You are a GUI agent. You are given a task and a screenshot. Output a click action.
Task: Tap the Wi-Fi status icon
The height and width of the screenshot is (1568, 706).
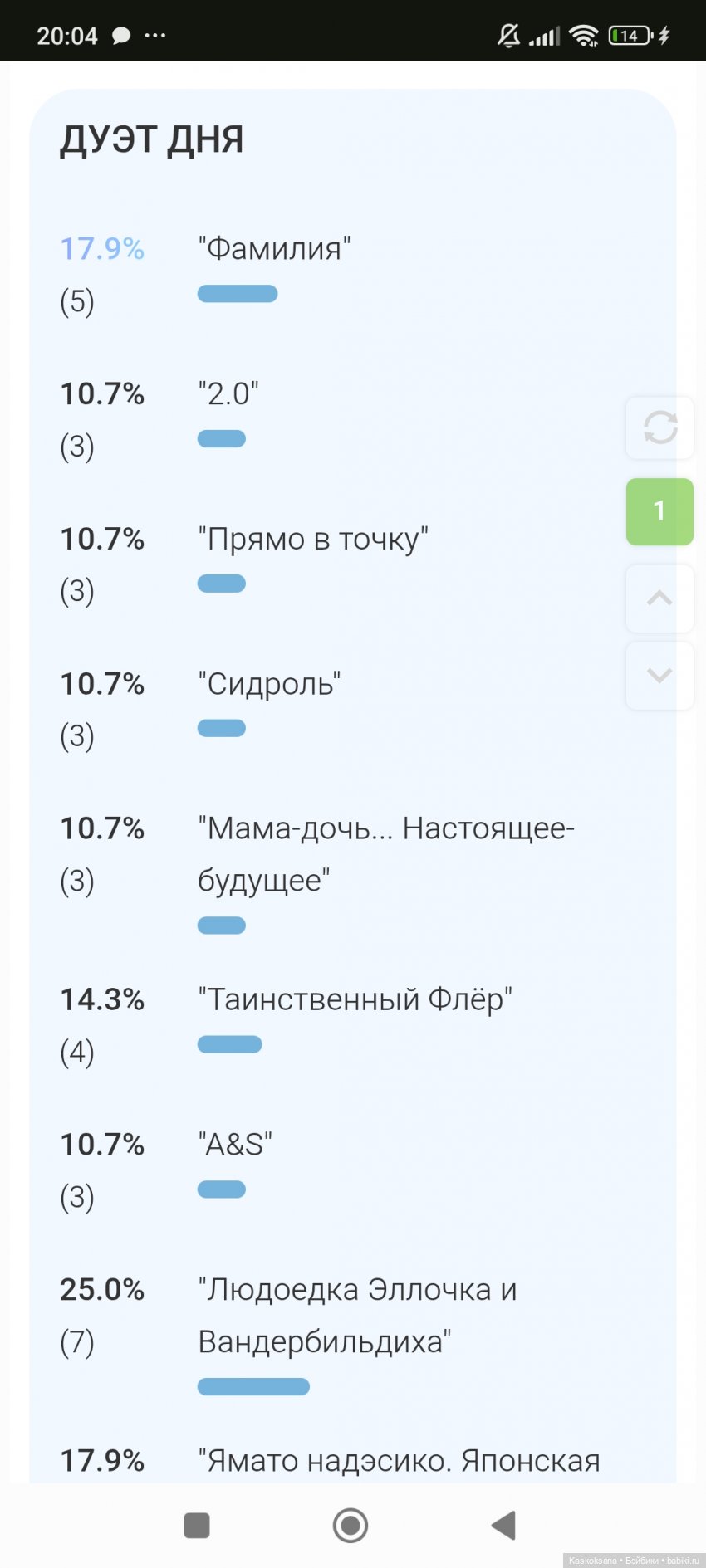[x=584, y=36]
